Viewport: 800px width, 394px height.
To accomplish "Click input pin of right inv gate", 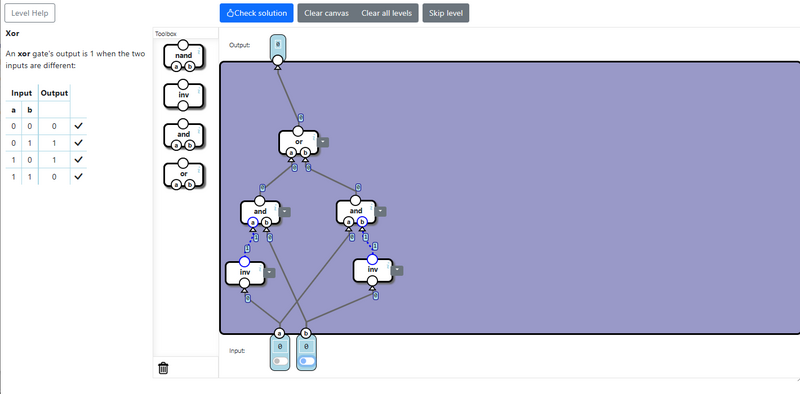I will pos(372,281).
